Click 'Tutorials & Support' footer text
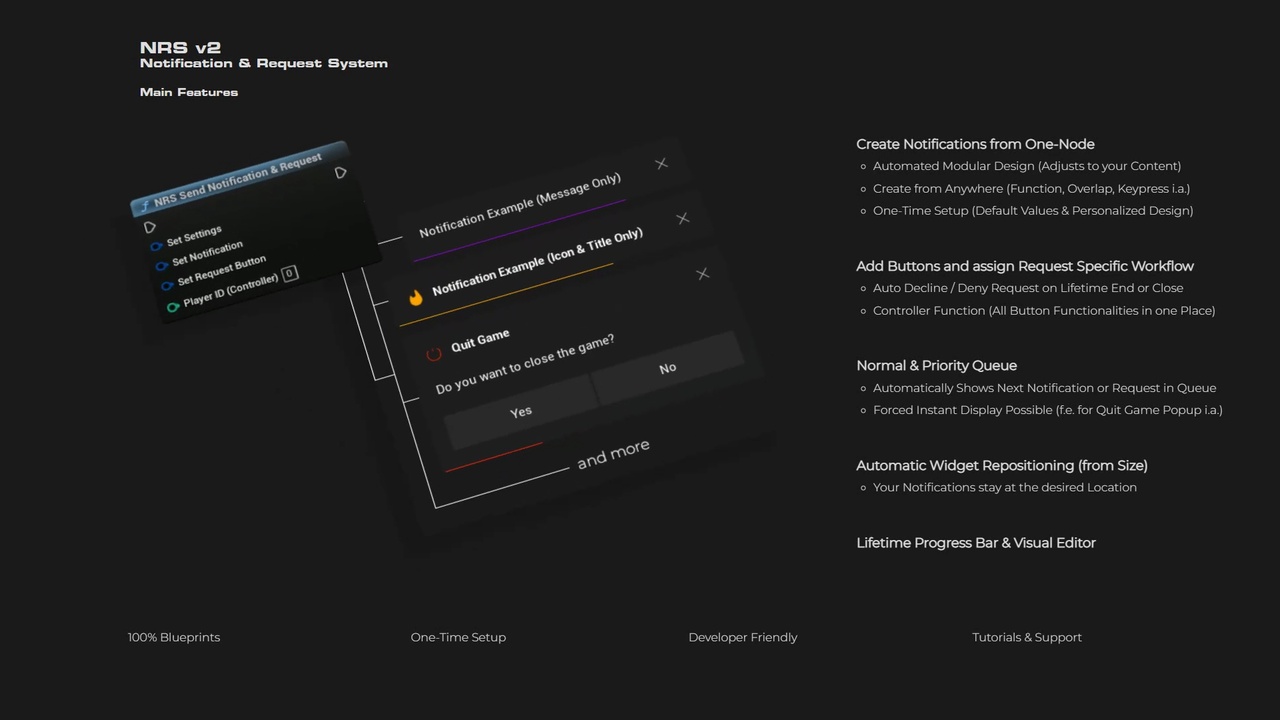 pos(1027,637)
